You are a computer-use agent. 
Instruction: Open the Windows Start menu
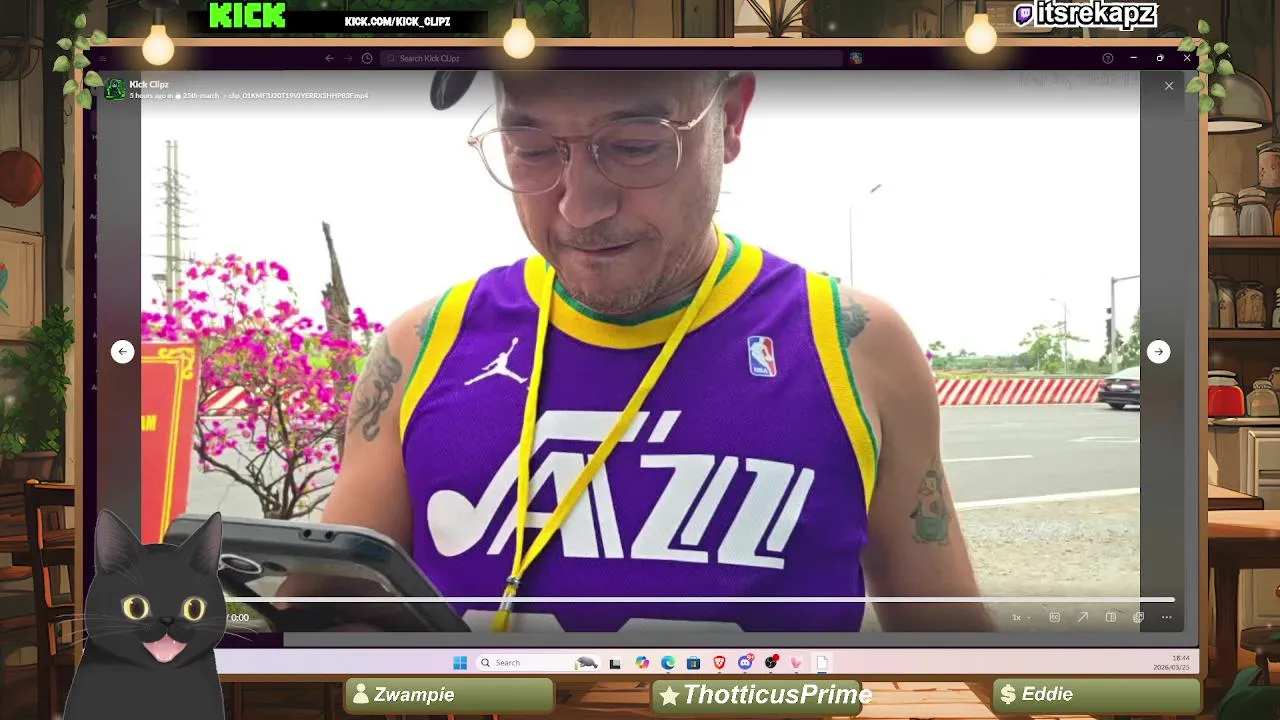point(460,663)
